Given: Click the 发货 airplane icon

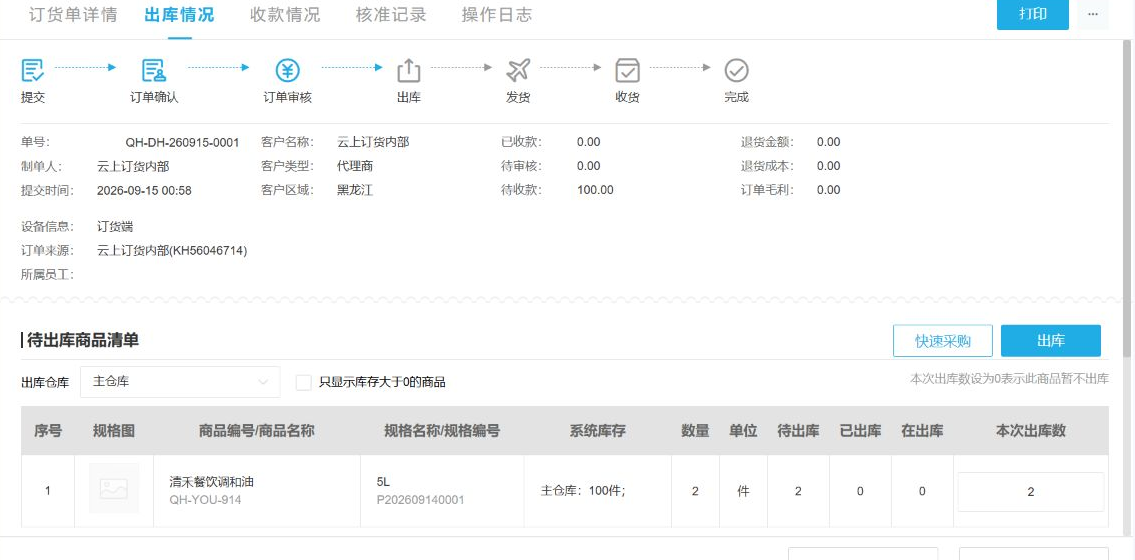Looking at the screenshot, I should coord(518,70).
